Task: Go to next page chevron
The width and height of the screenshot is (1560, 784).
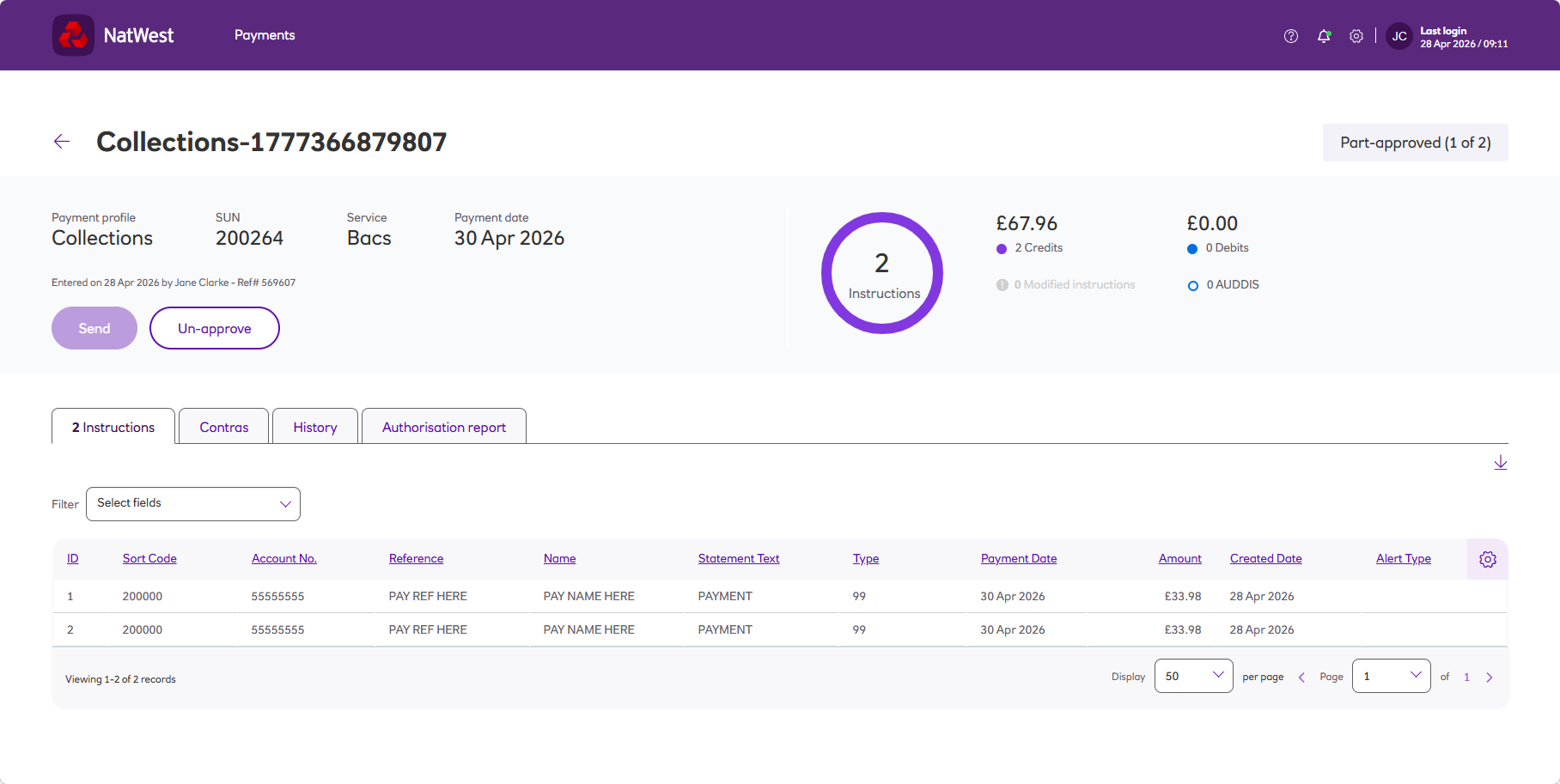Action: (1490, 678)
